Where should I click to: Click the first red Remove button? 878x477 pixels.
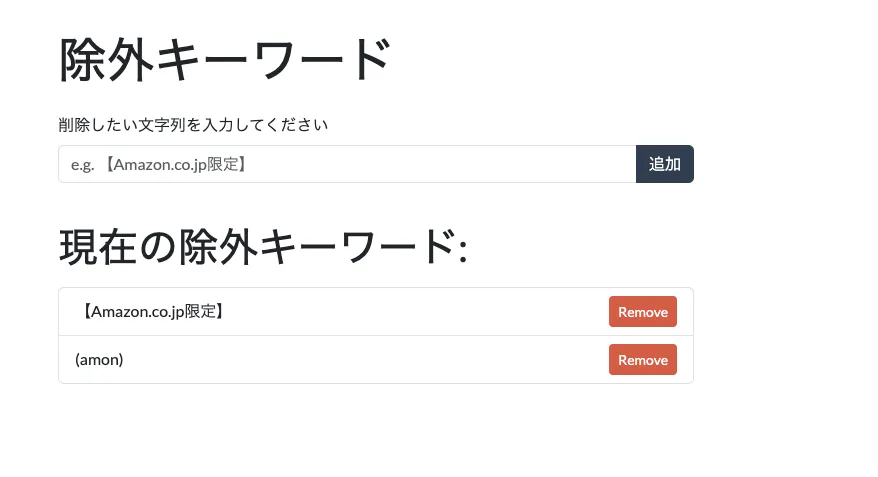(x=642, y=312)
